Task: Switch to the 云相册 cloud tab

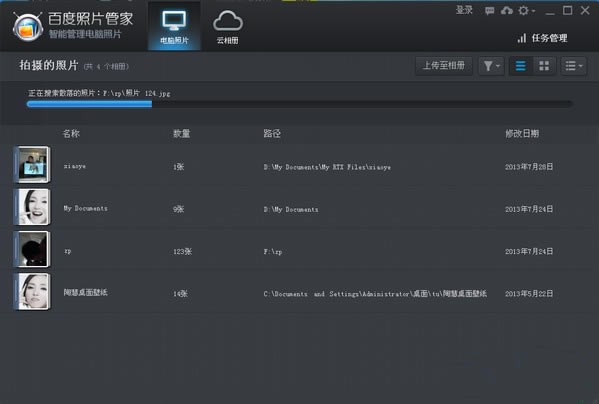Action: (228, 26)
